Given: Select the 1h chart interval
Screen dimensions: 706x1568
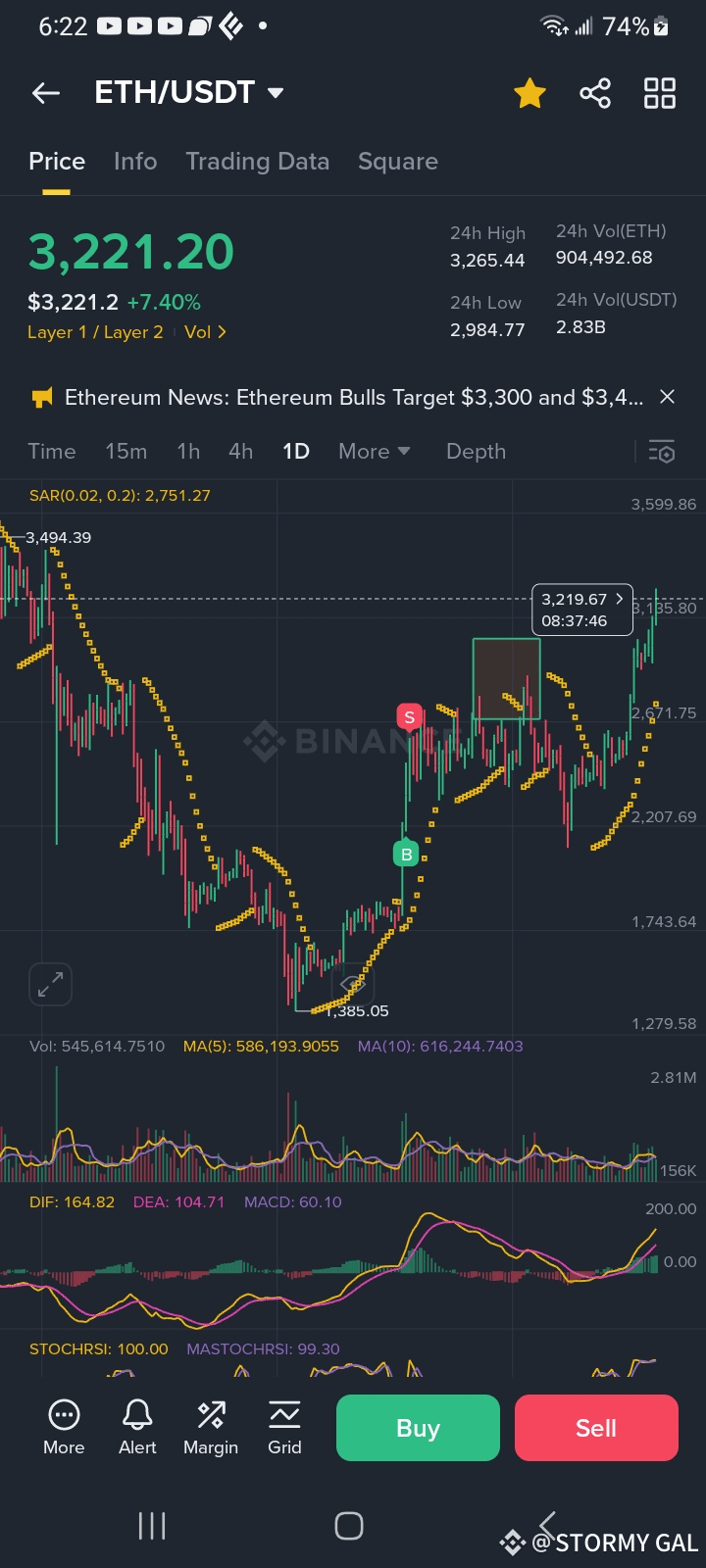Looking at the screenshot, I should point(188,452).
